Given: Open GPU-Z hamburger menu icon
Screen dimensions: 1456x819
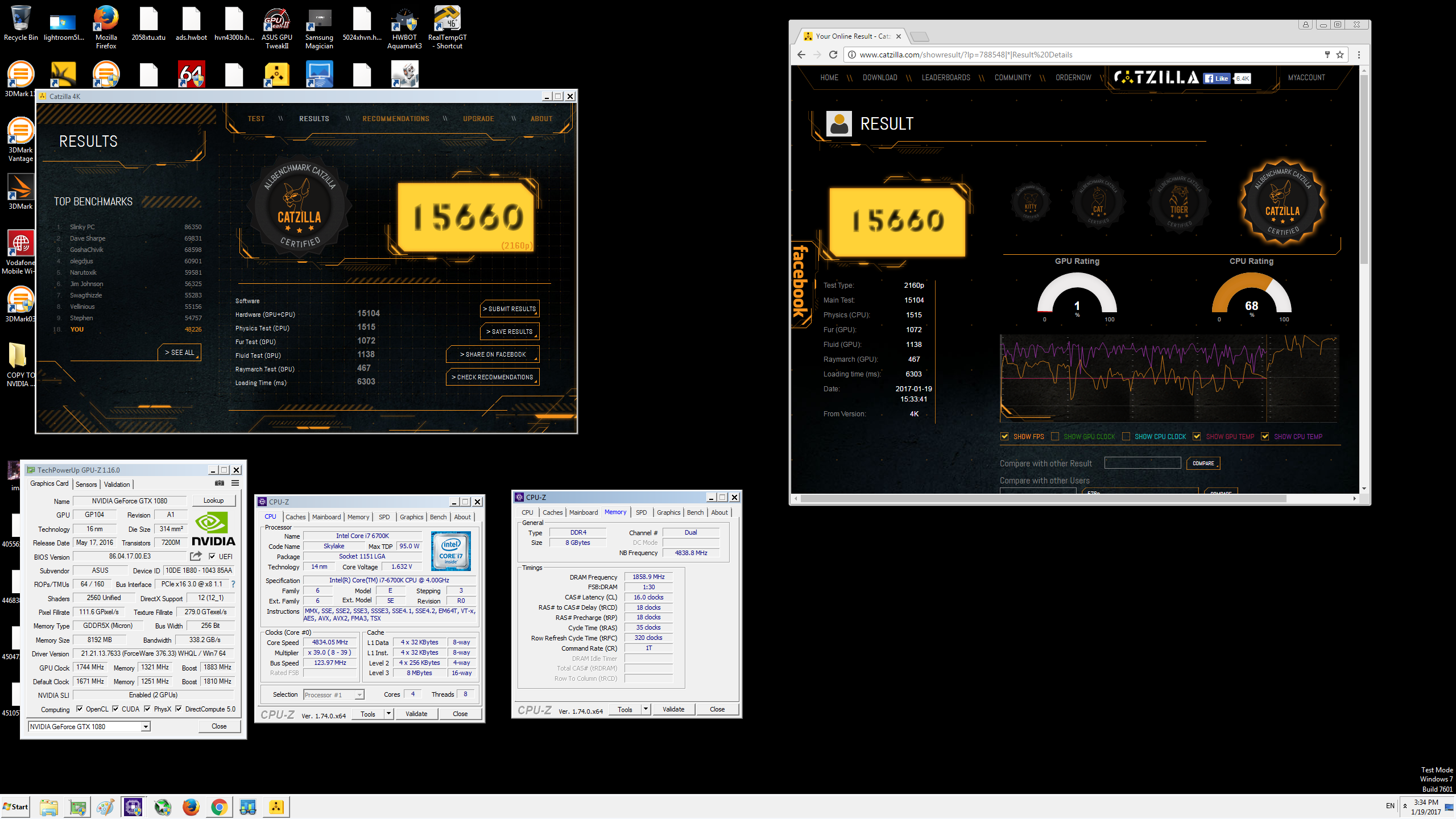Looking at the screenshot, I should click(235, 483).
